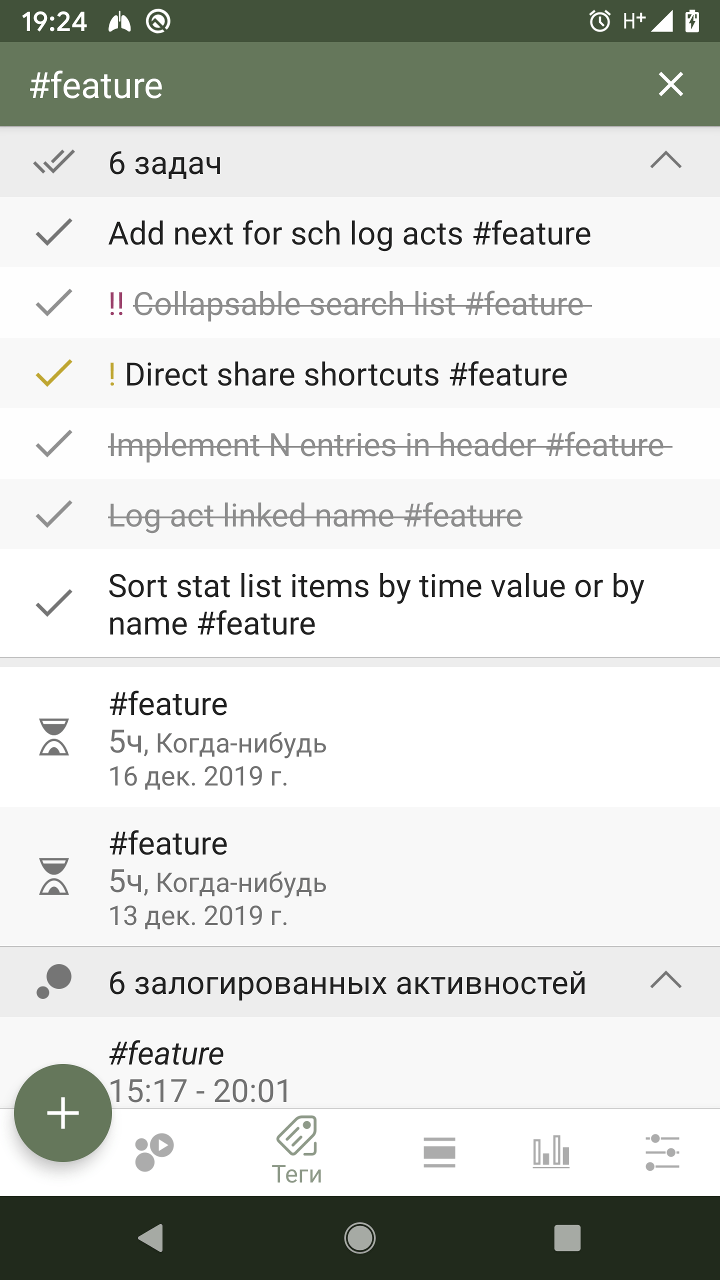
Task: Check off Add next for sch log acts
Action: click(x=54, y=233)
